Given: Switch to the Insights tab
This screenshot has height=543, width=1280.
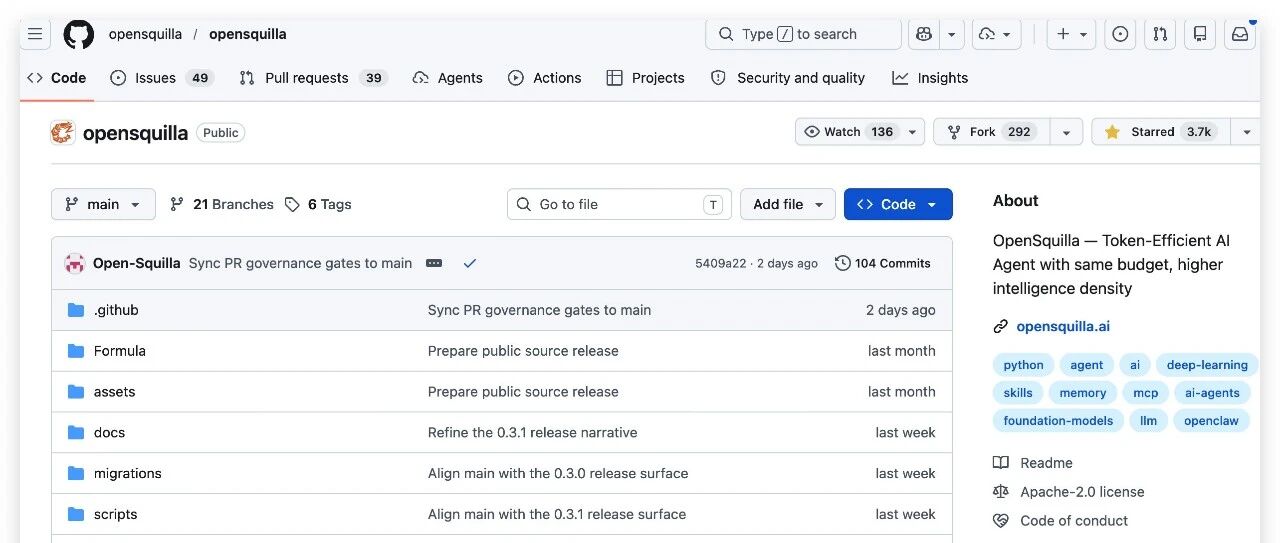Looking at the screenshot, I should click(x=930, y=78).
